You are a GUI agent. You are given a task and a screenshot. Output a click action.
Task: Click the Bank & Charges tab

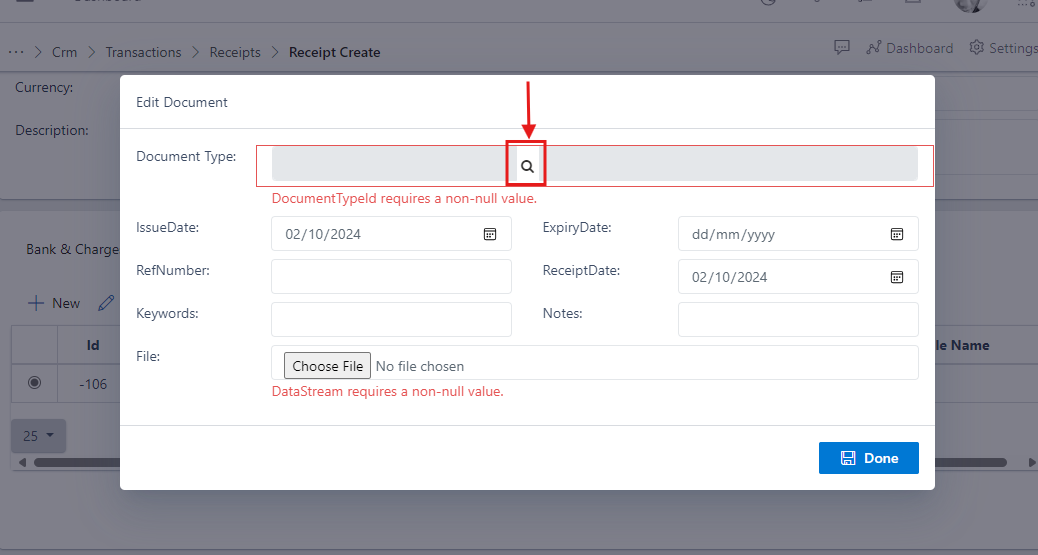point(72,249)
